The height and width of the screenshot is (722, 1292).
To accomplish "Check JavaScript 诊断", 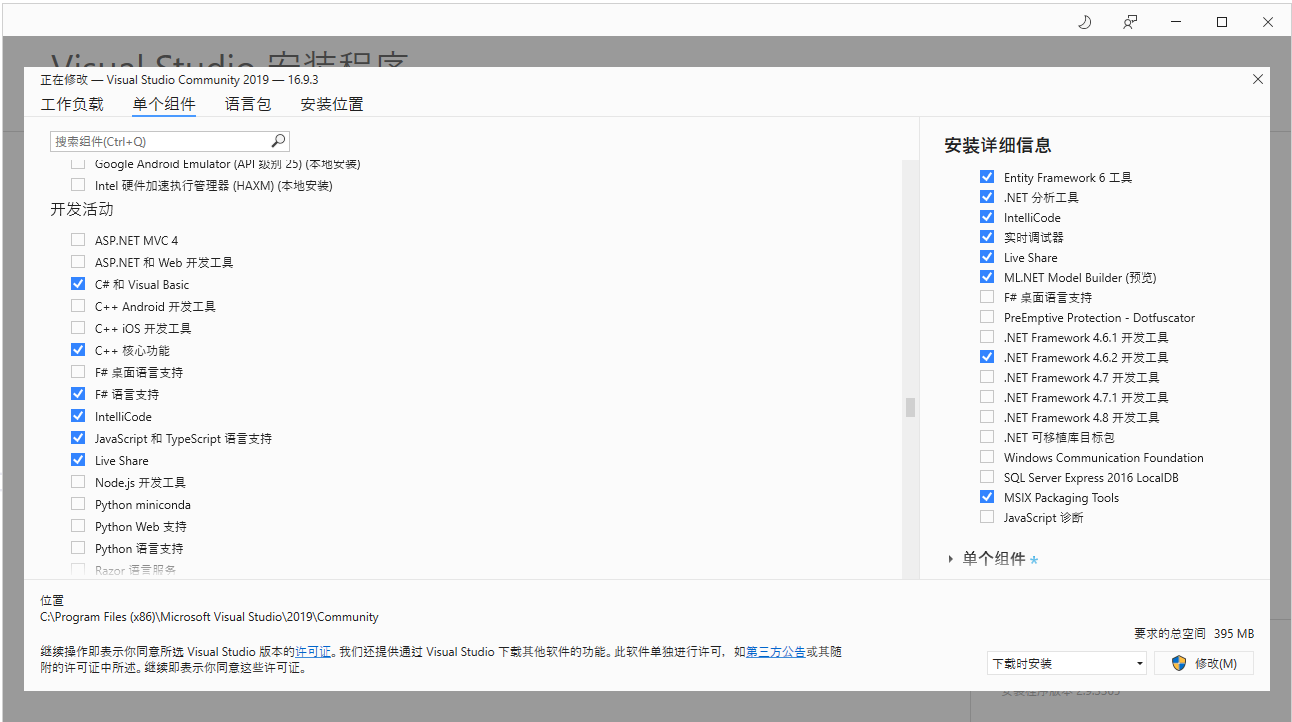I will tap(987, 517).
